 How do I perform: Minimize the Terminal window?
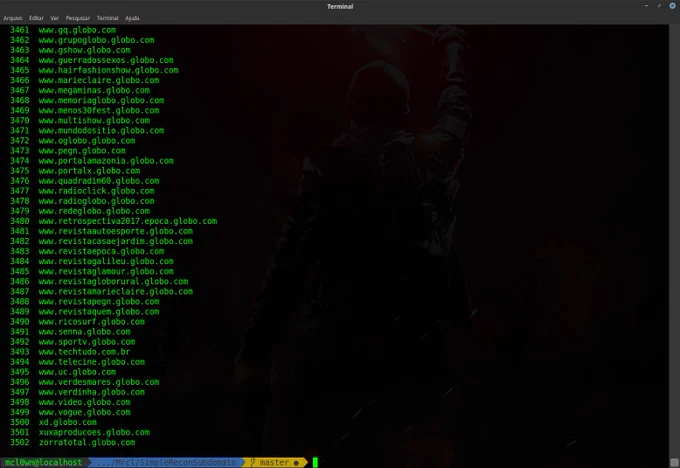coord(646,6)
